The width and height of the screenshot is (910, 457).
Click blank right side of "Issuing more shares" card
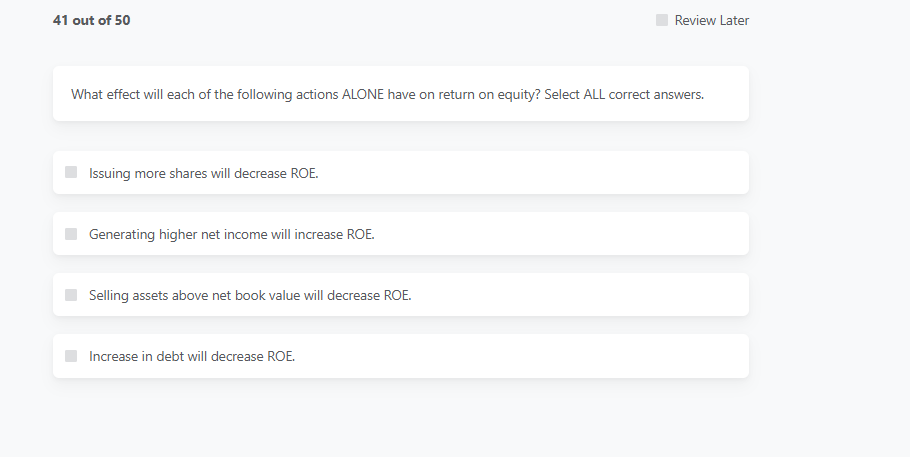(600, 173)
